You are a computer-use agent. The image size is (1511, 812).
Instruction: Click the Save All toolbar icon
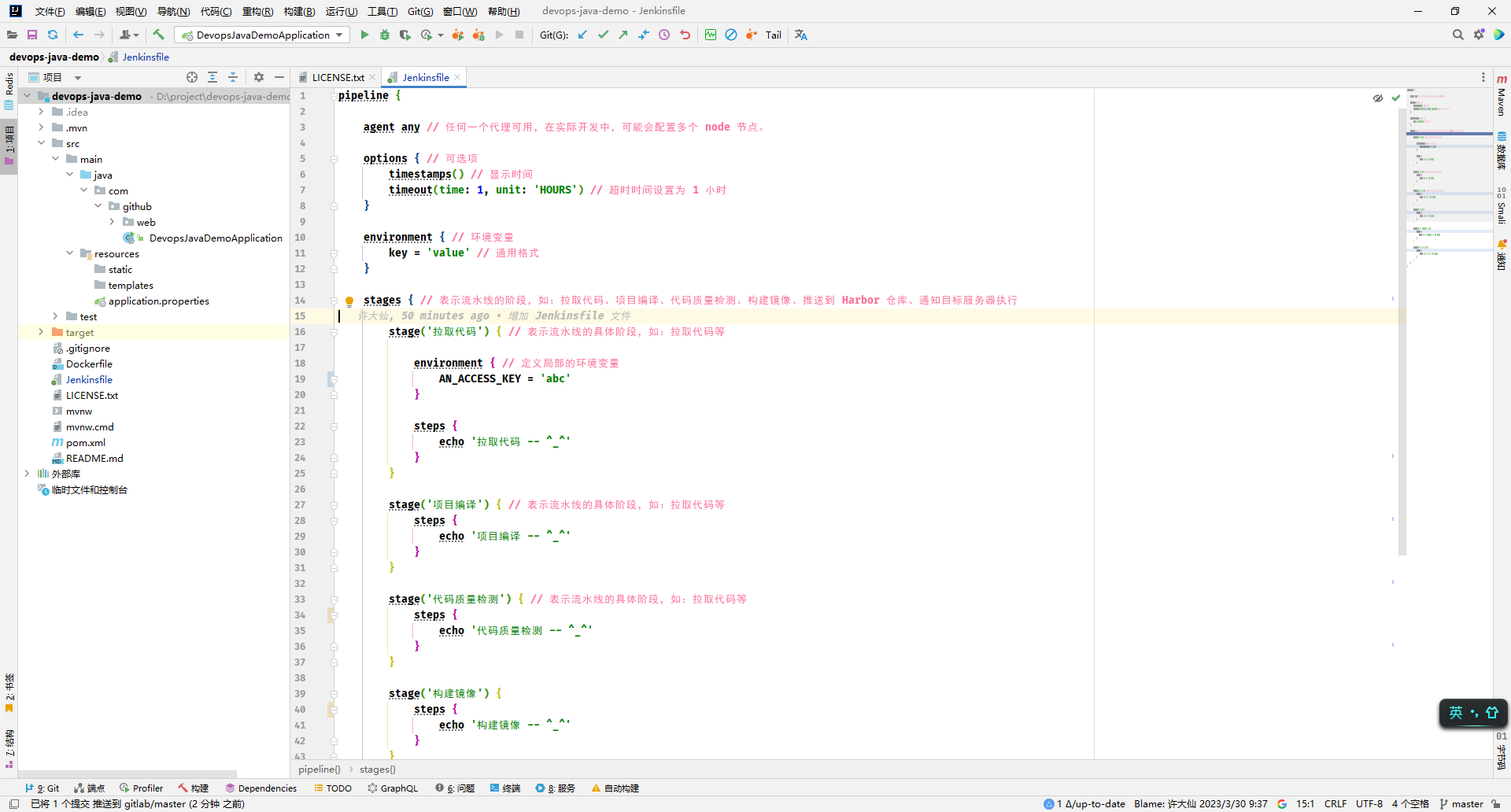[x=32, y=35]
